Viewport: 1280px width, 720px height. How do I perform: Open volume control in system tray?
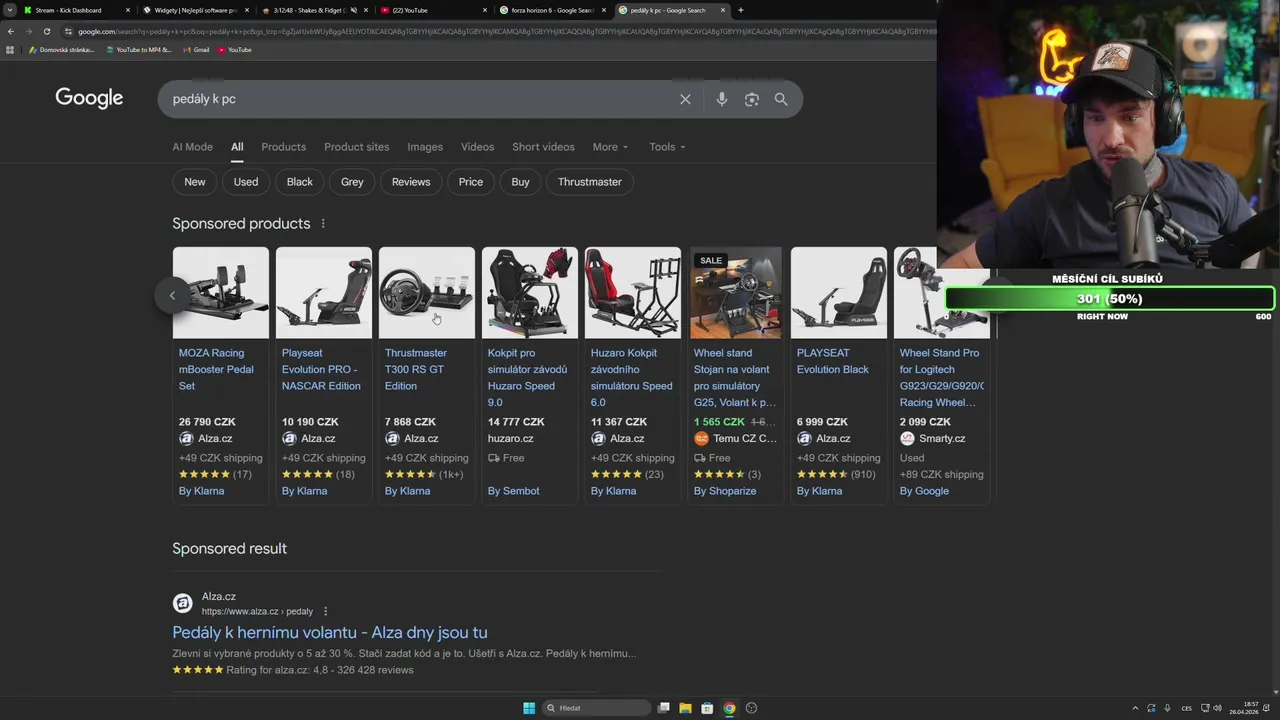click(1217, 708)
